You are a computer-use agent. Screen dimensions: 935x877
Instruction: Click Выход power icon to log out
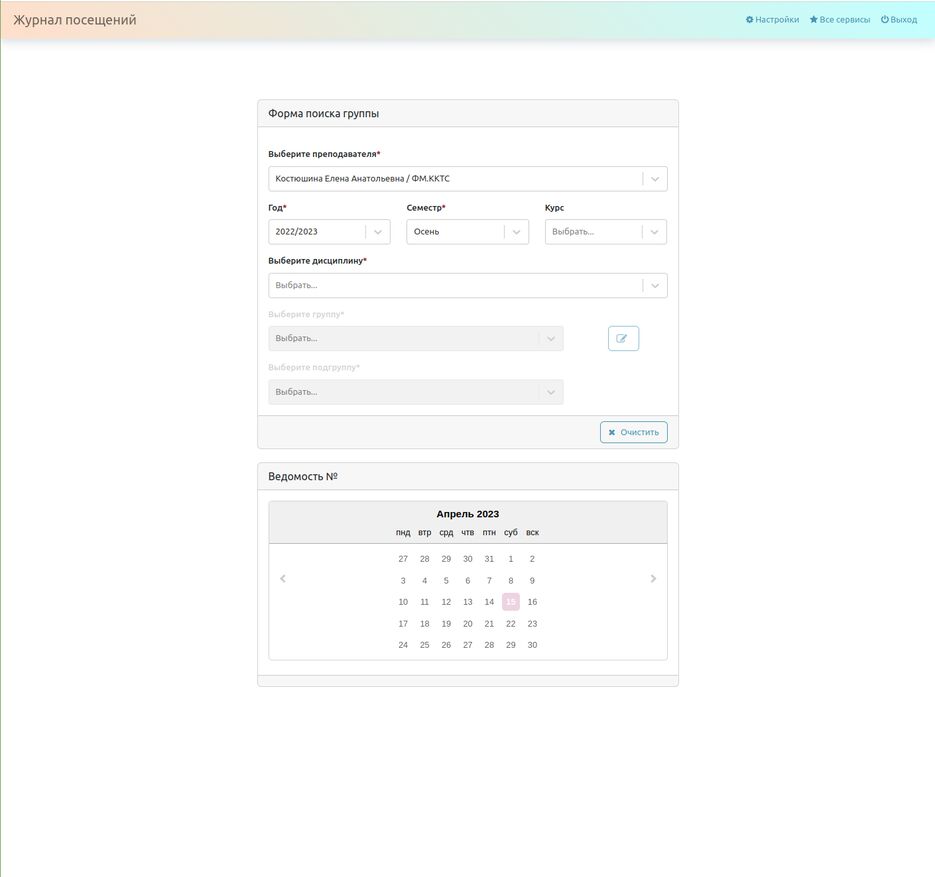click(x=898, y=20)
